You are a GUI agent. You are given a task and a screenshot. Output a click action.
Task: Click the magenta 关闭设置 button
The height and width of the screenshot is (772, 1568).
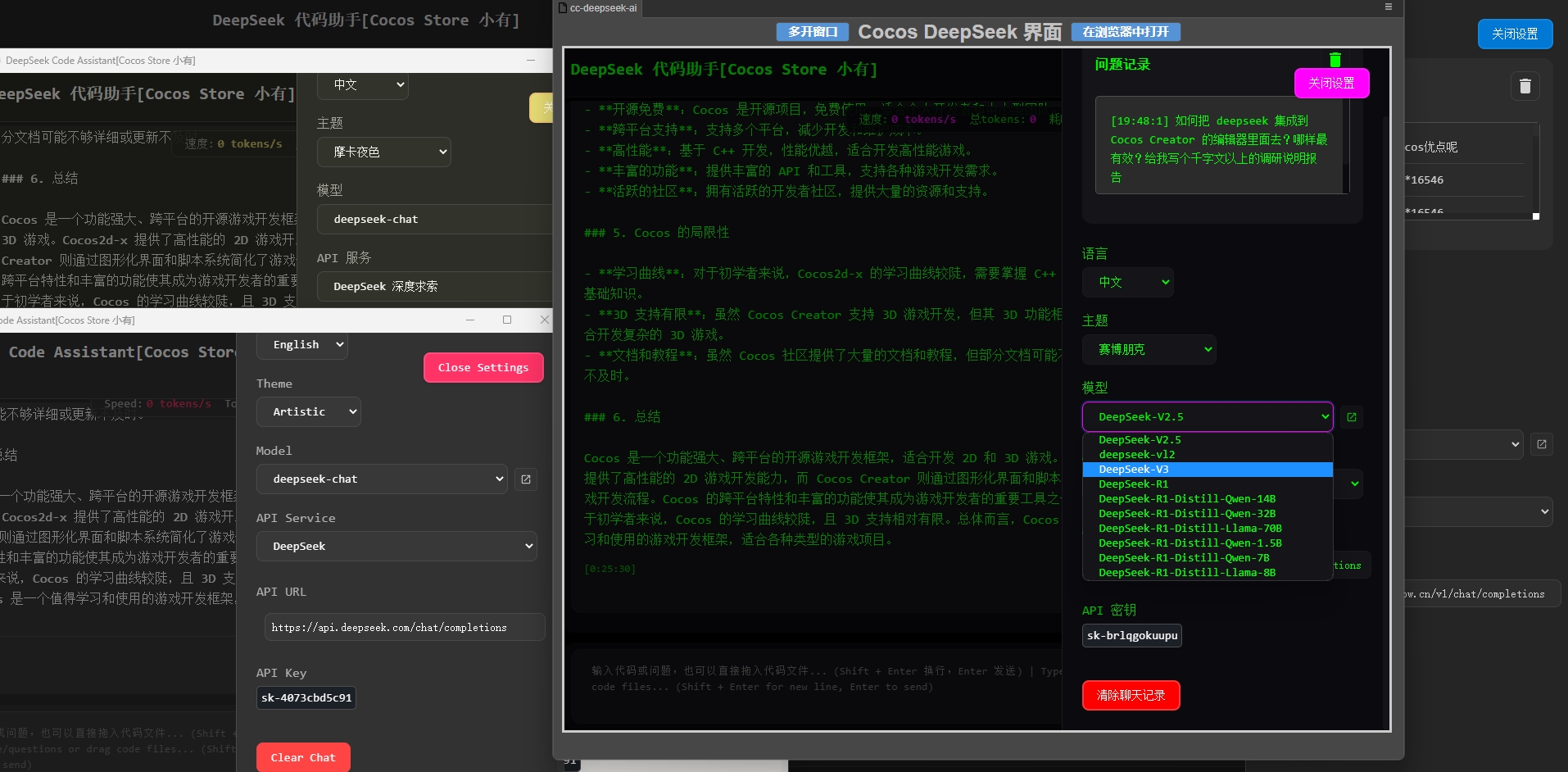pos(1331,83)
